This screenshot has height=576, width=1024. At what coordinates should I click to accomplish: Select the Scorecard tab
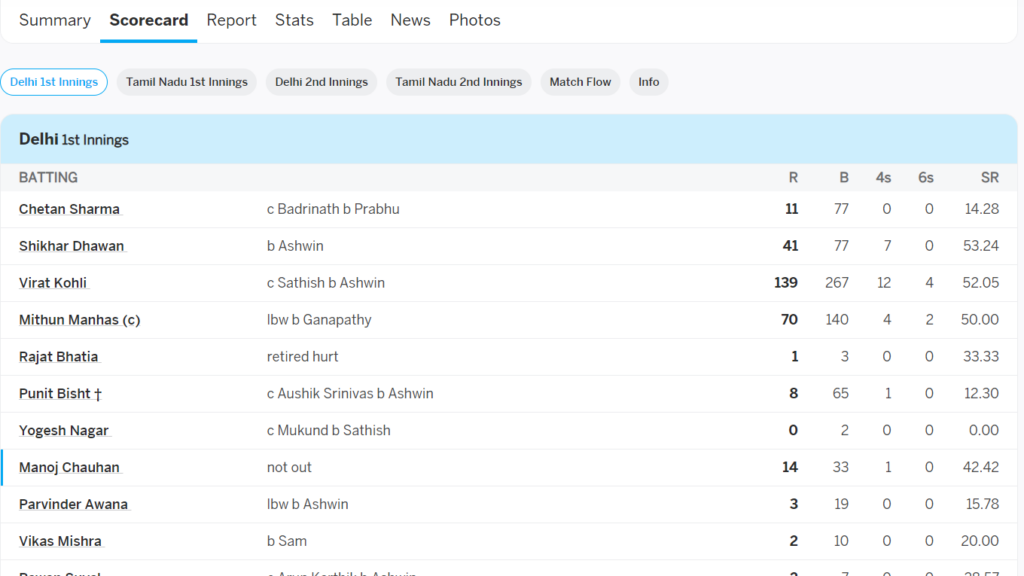(x=149, y=20)
